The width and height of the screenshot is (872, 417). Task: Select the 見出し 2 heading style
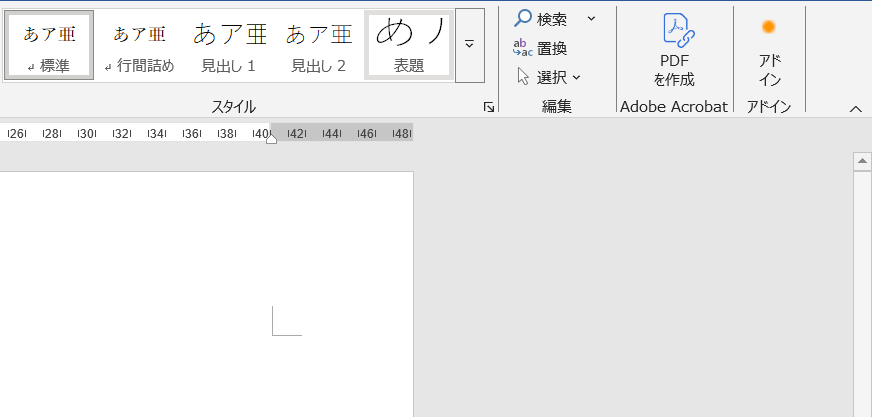pos(319,45)
